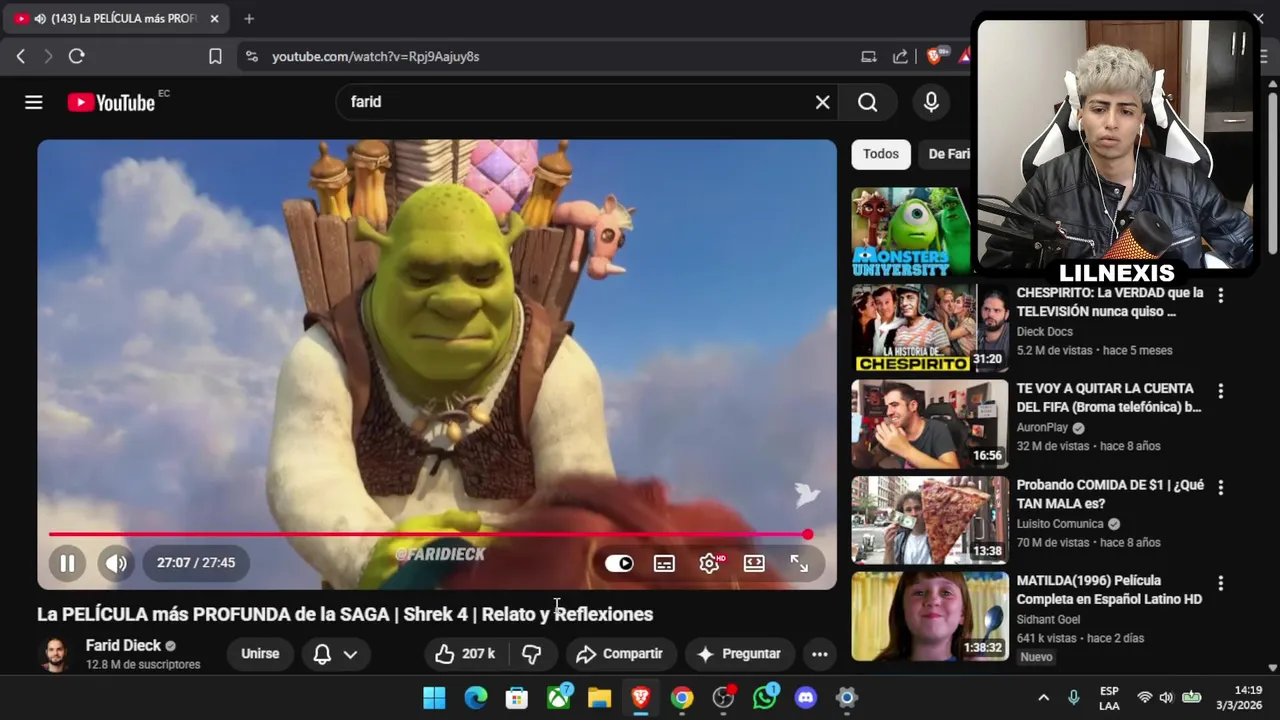This screenshot has width=1280, height=720.
Task: Open a new browser tab
Action: 249,19
